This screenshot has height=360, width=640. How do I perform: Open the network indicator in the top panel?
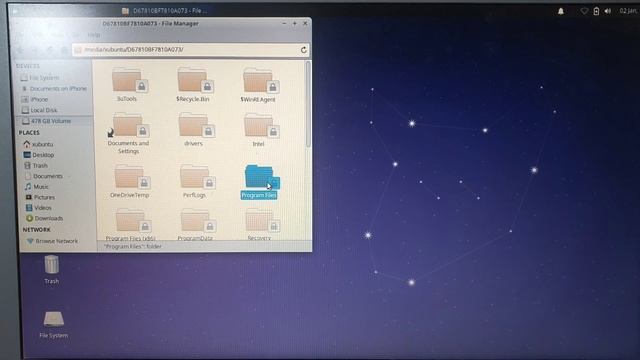click(x=584, y=11)
